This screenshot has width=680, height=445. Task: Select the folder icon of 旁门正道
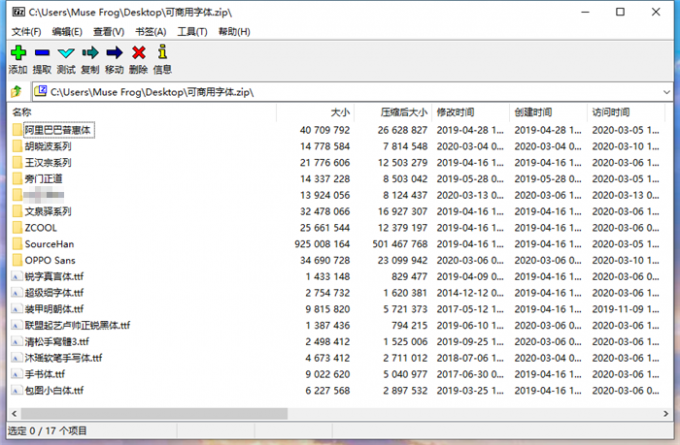click(17, 179)
